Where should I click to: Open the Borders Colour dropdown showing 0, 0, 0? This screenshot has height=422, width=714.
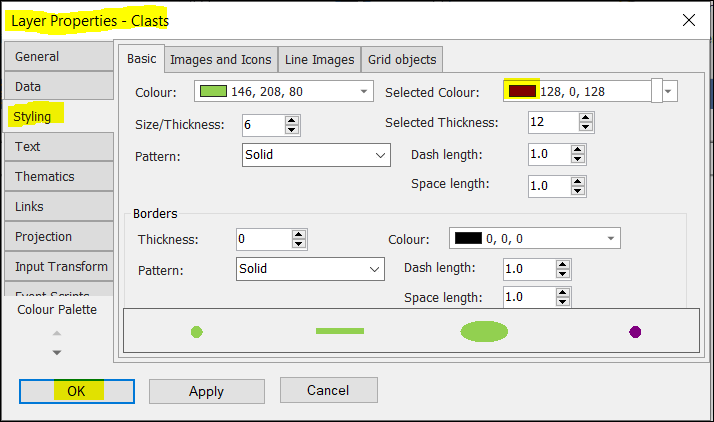610,238
